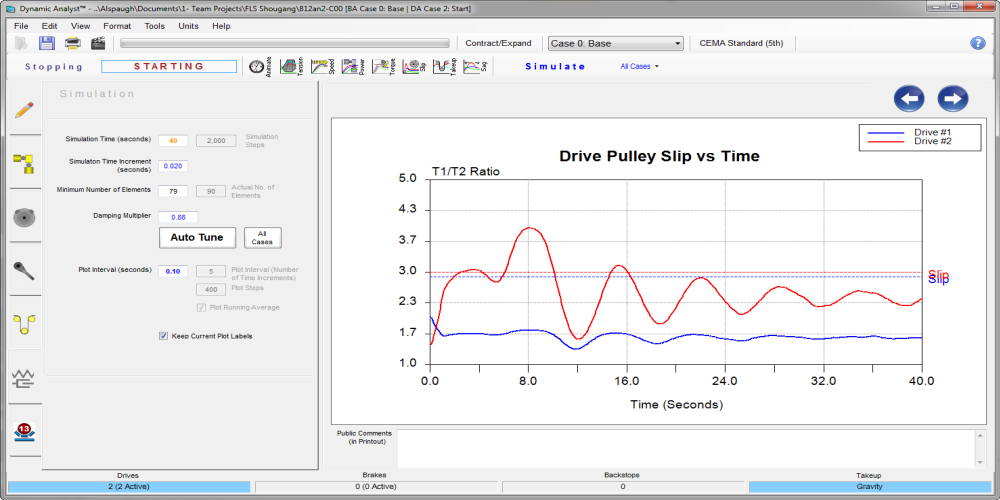Click the Damping Multiplier field
The height and width of the screenshot is (500, 1000).
tap(178, 217)
